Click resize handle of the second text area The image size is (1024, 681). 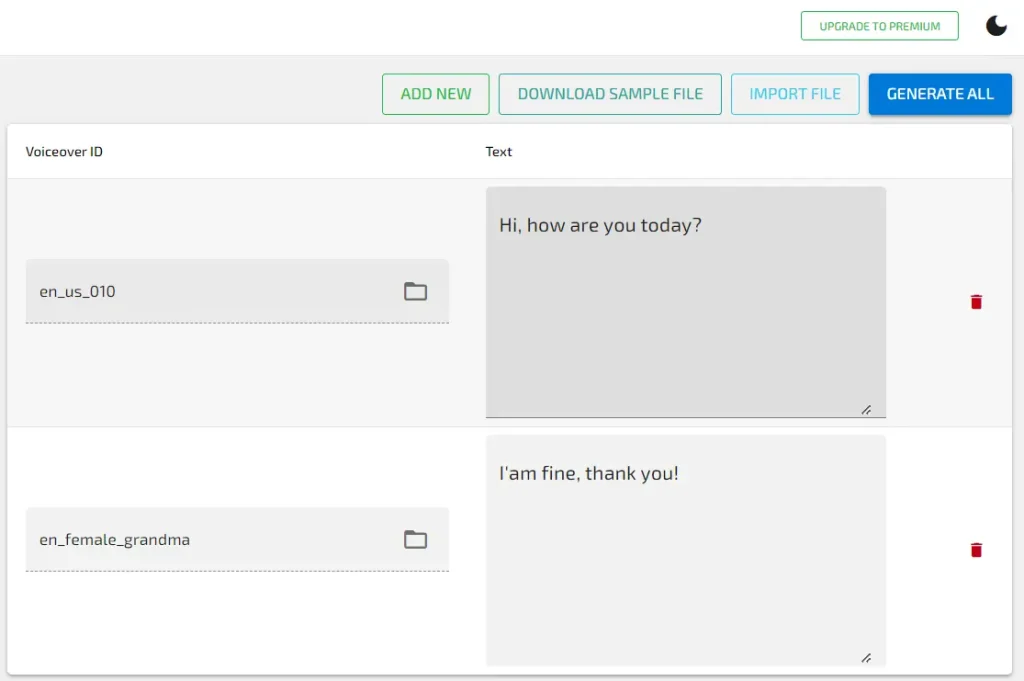(x=866, y=657)
